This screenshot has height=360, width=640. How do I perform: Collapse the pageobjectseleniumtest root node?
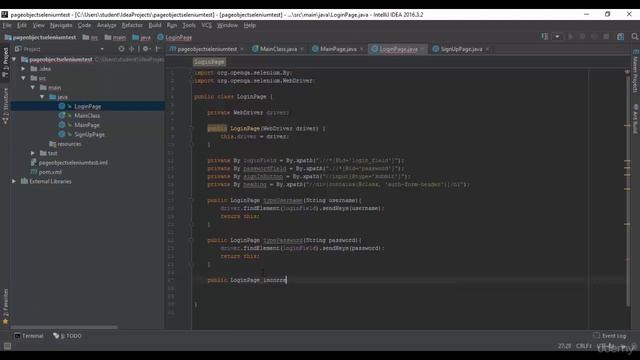click(x=14, y=60)
